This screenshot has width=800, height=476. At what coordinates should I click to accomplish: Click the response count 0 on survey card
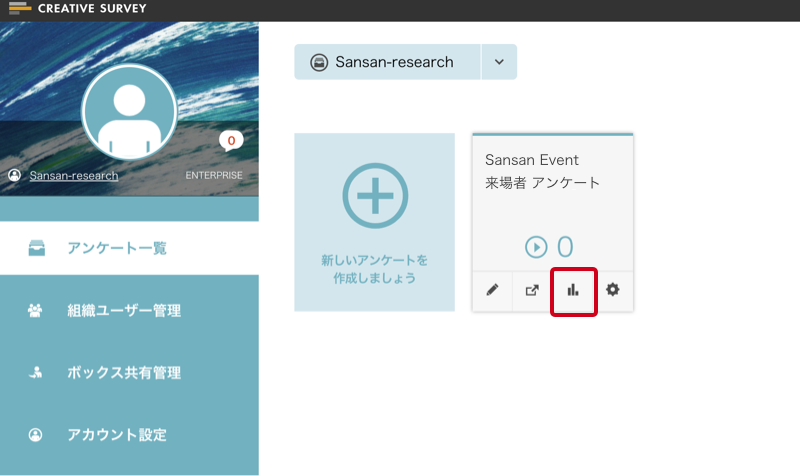click(x=565, y=247)
